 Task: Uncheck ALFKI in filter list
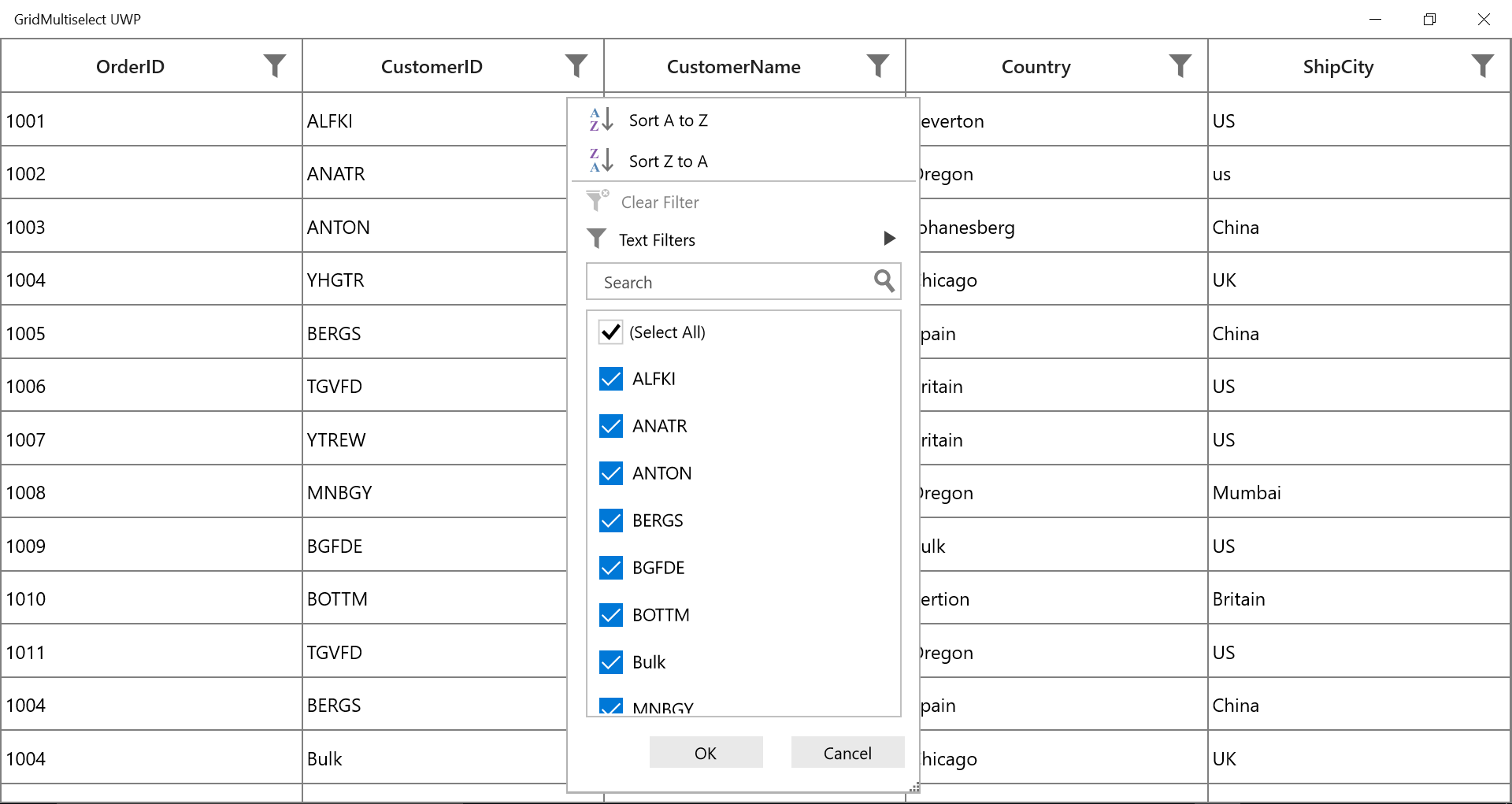click(x=611, y=379)
